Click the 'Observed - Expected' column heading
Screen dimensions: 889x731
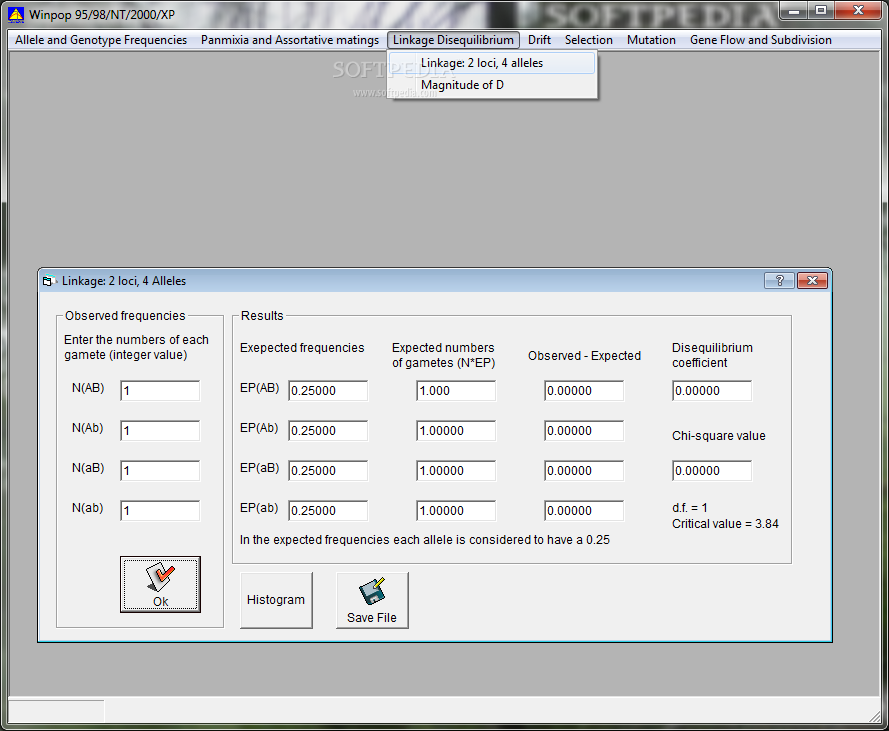584,356
